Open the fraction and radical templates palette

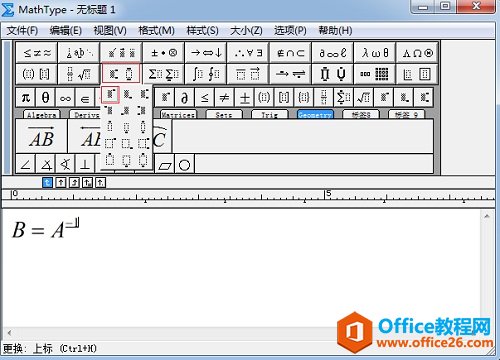[79, 74]
